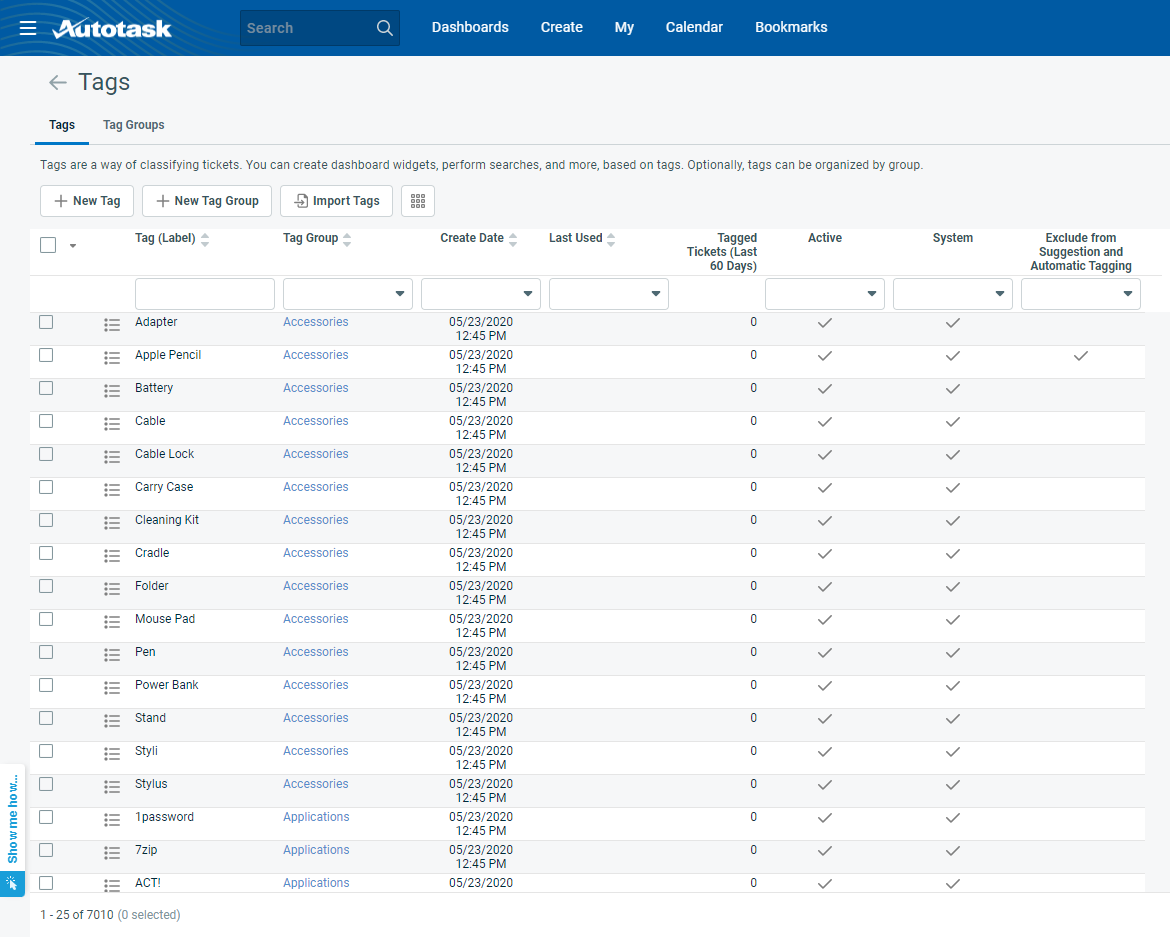
Task: Open the column chooser grid icon
Action: coord(417,200)
